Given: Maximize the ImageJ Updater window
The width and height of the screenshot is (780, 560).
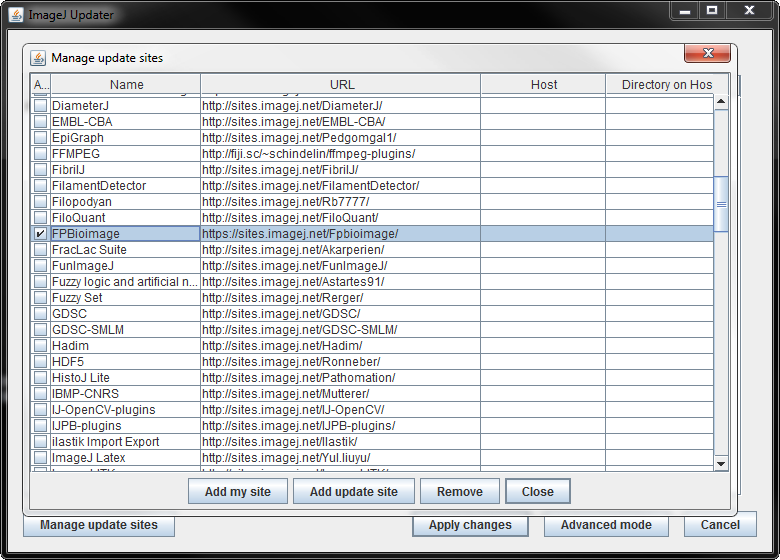Looking at the screenshot, I should [712, 10].
